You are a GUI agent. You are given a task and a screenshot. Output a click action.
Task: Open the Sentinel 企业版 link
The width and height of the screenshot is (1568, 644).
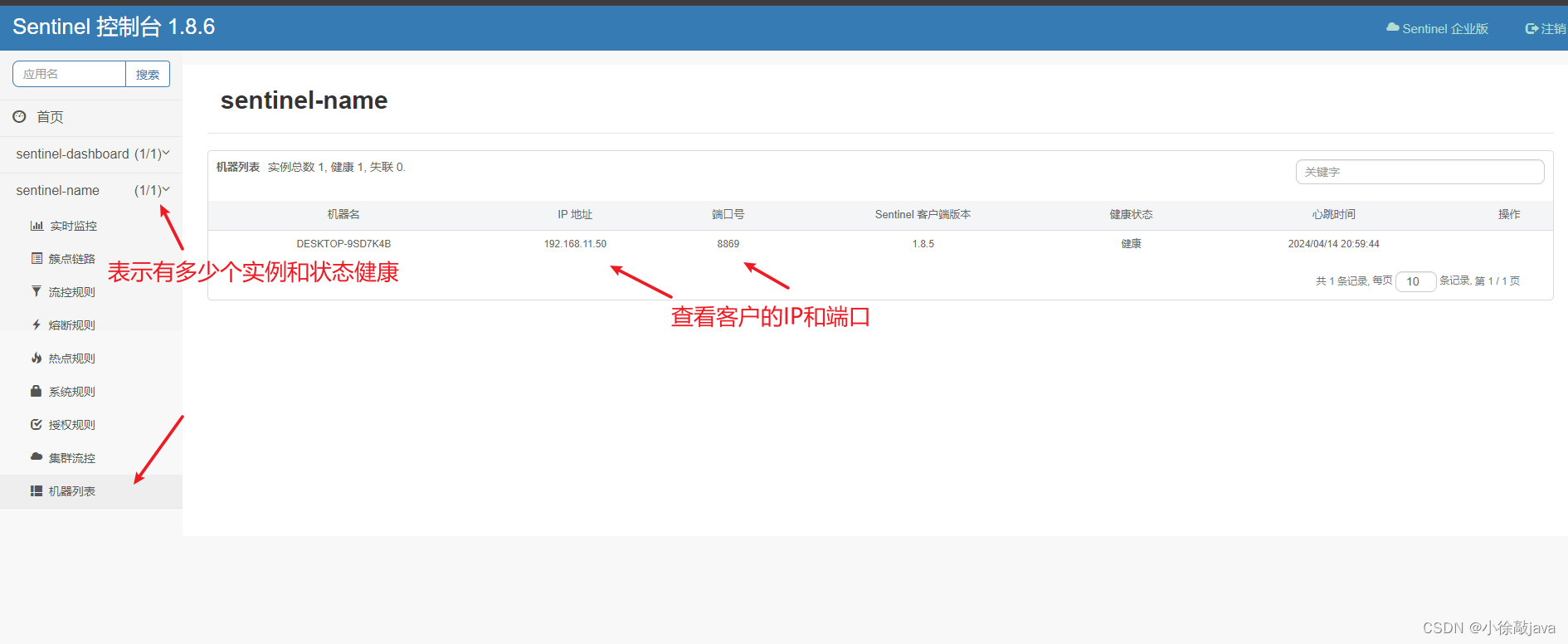tap(1438, 28)
